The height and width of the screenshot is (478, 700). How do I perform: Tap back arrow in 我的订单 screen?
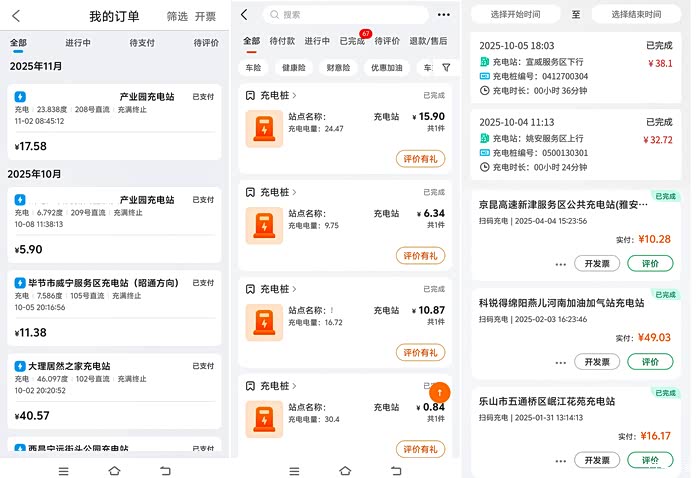(16, 16)
